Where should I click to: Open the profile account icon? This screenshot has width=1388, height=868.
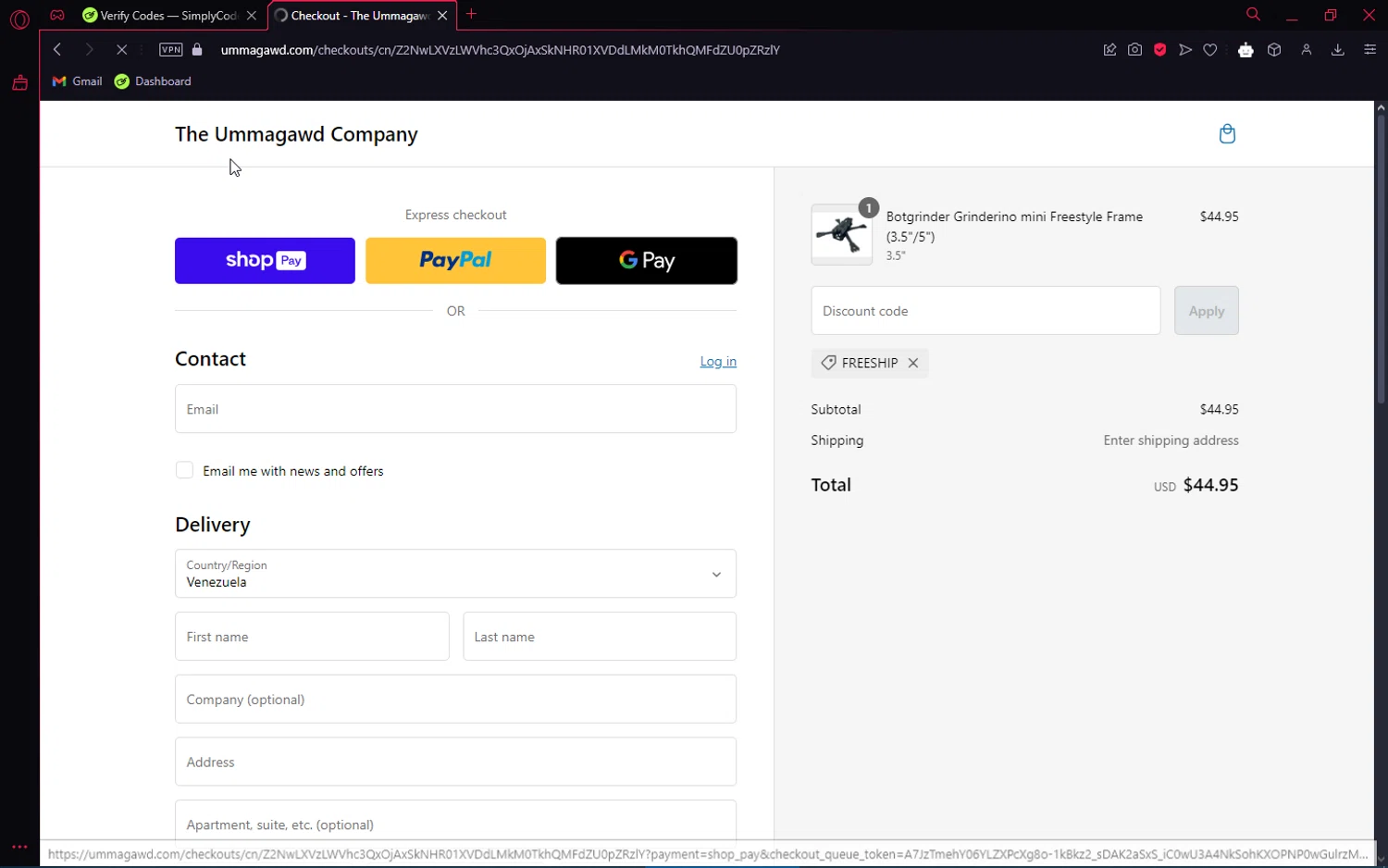pos(1307,50)
